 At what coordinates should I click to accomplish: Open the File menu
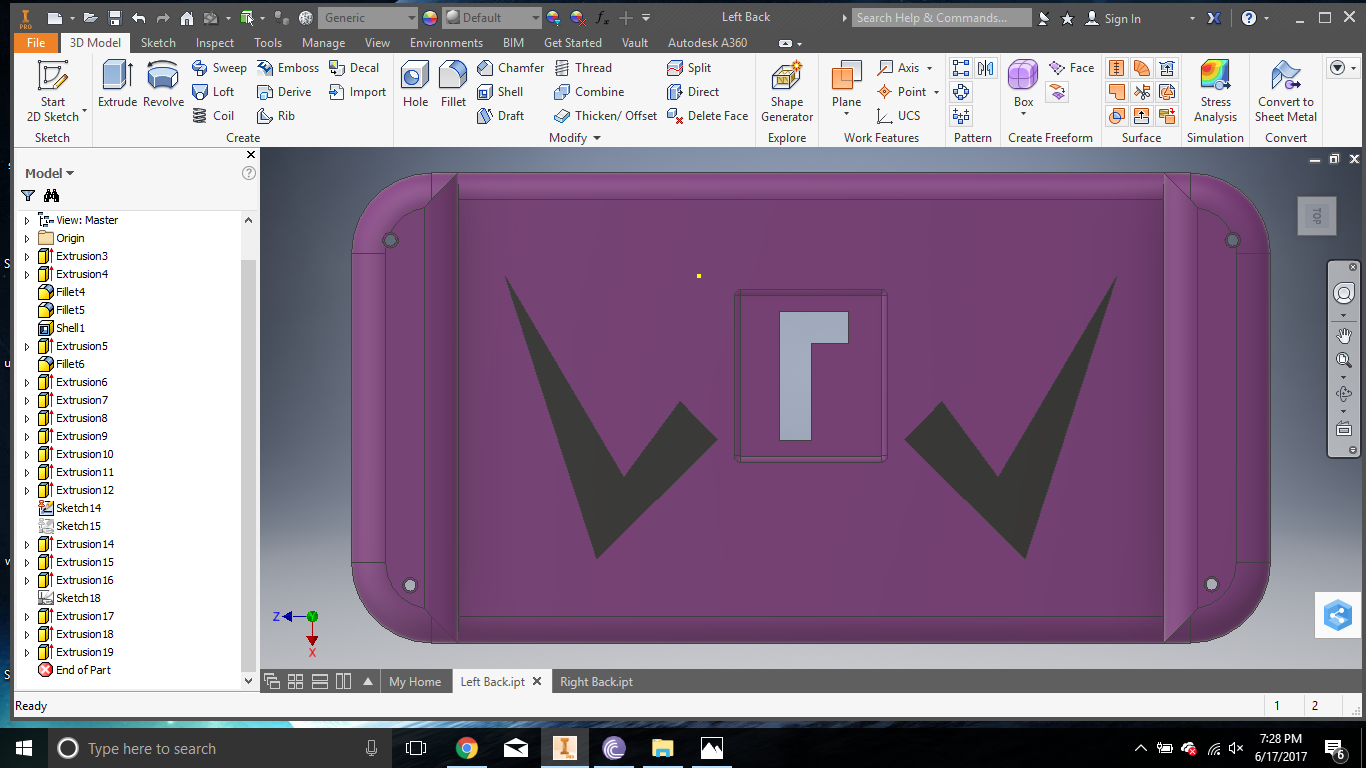(36, 43)
